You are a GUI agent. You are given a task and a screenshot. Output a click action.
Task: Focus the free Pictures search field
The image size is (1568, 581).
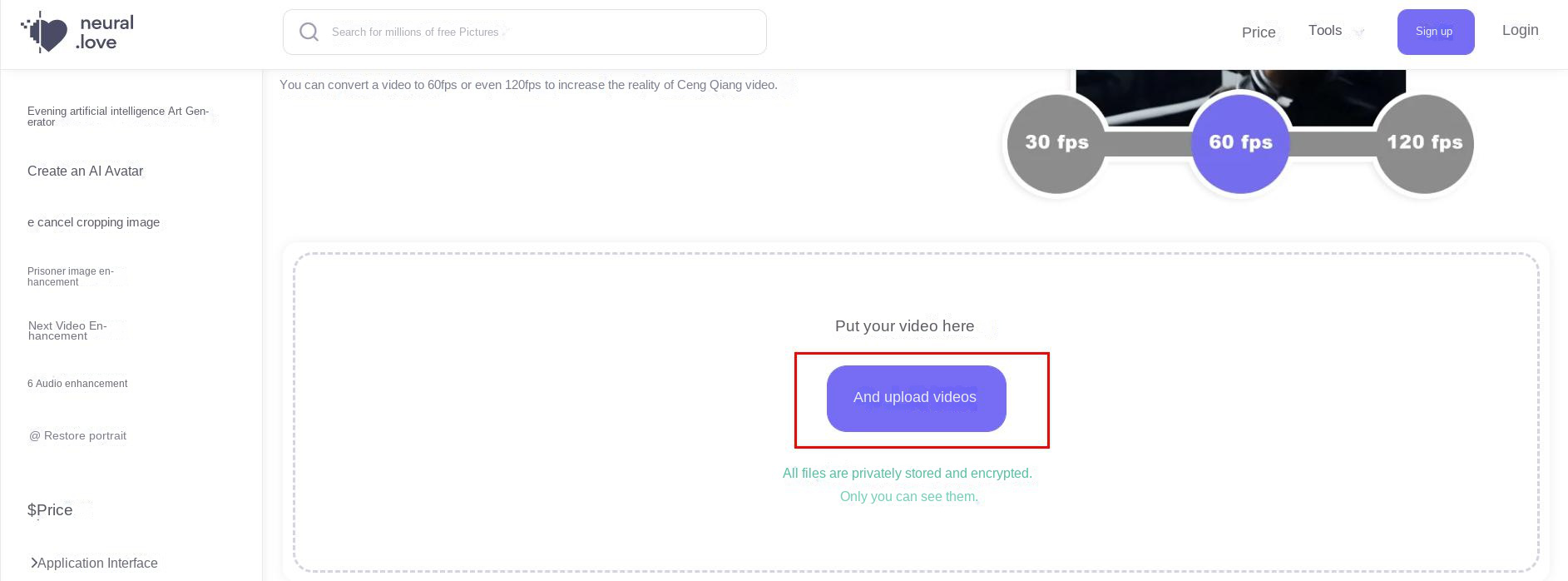[x=541, y=32]
